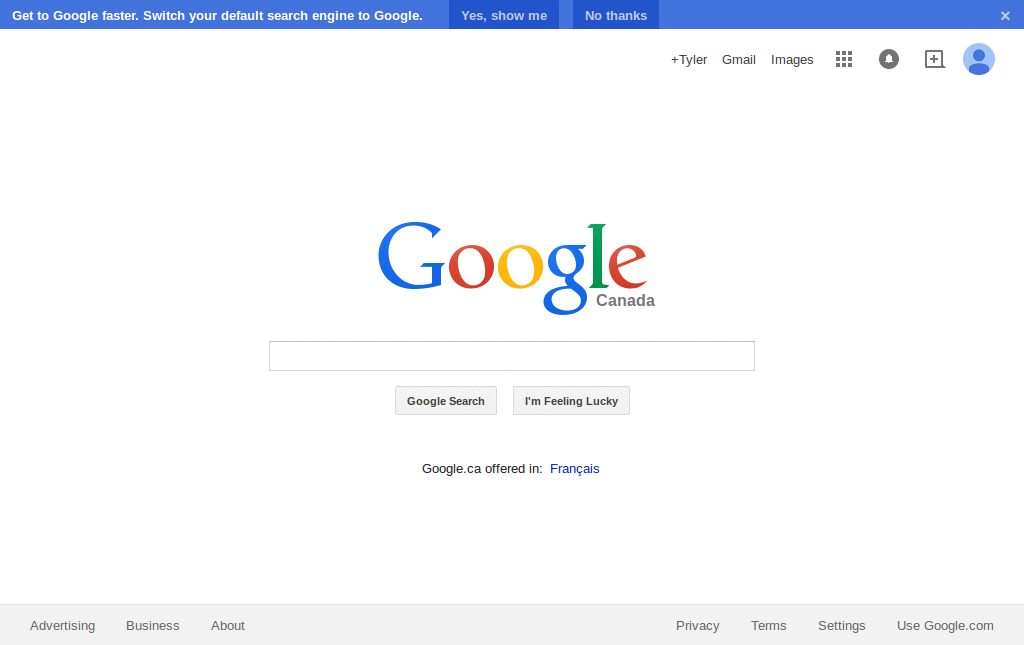Open Gmail from the top bar

(739, 59)
